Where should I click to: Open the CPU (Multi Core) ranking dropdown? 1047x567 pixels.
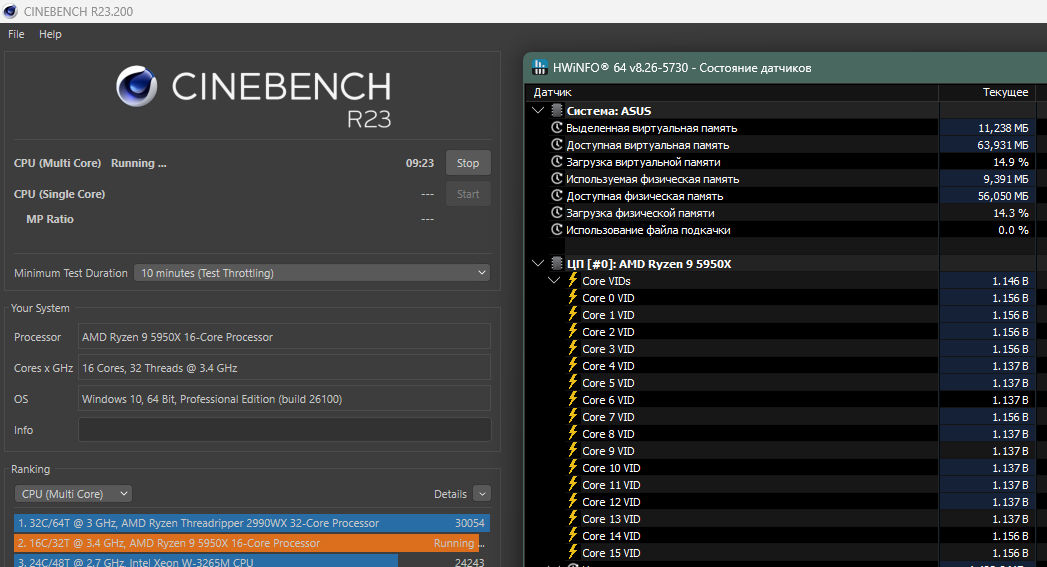coord(73,494)
